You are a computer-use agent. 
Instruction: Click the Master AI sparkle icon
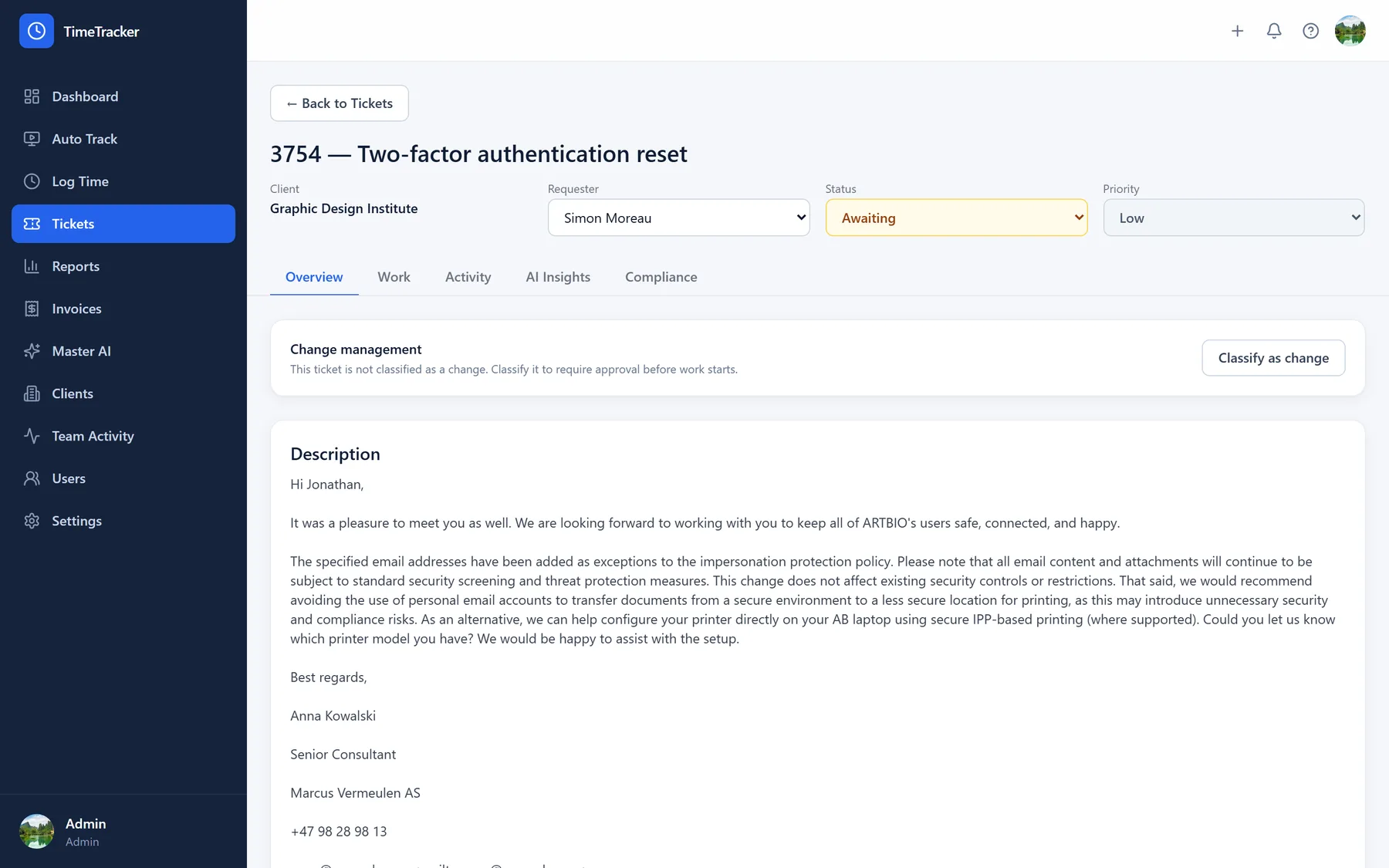(32, 351)
